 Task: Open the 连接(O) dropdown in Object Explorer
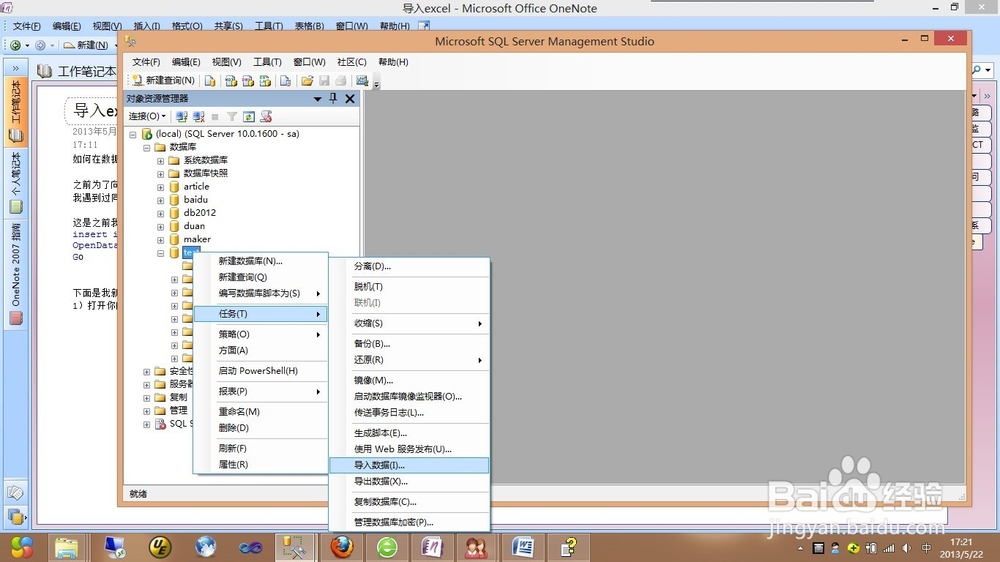point(147,116)
